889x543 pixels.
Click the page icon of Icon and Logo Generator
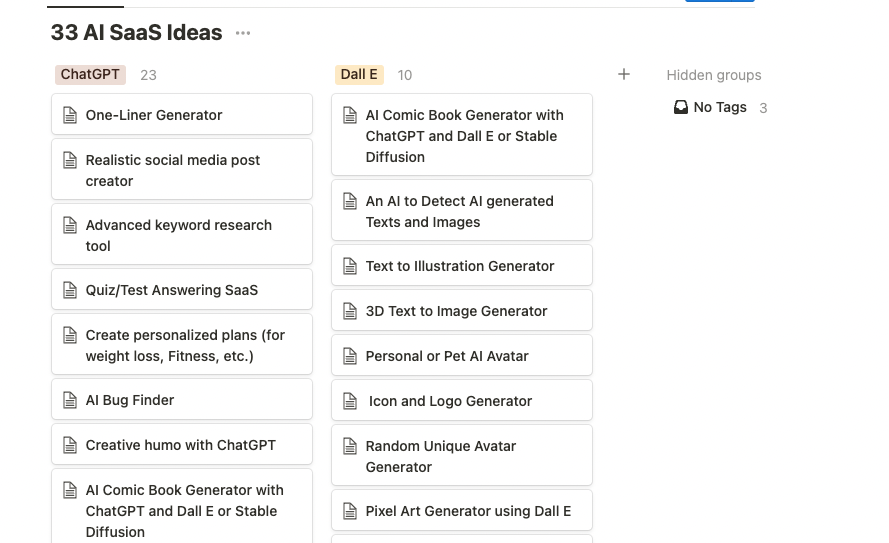click(350, 401)
